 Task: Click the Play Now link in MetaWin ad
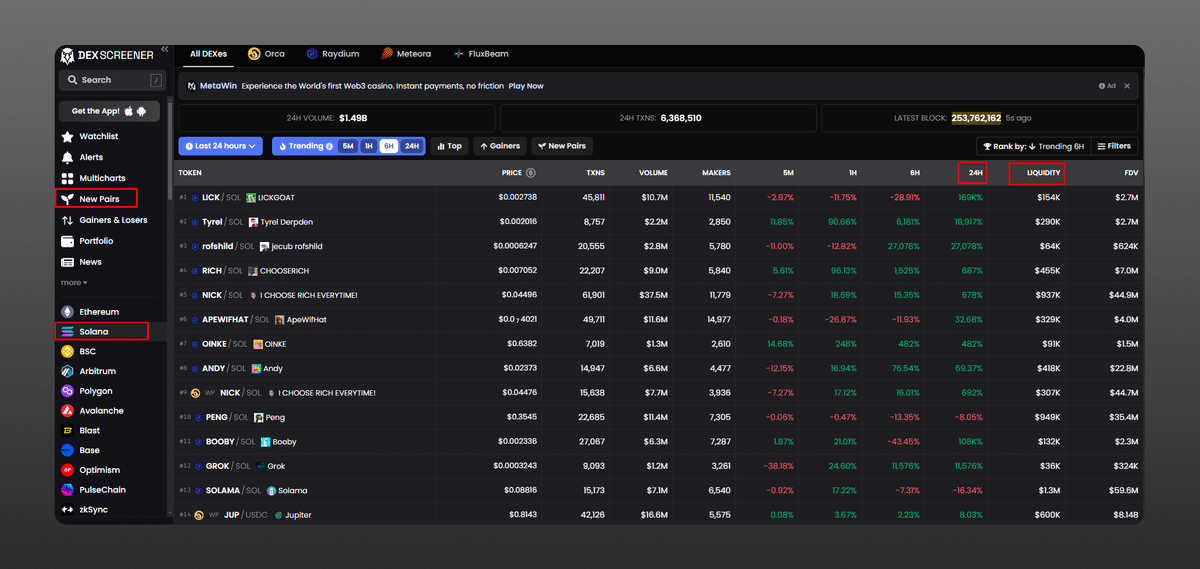(x=526, y=86)
